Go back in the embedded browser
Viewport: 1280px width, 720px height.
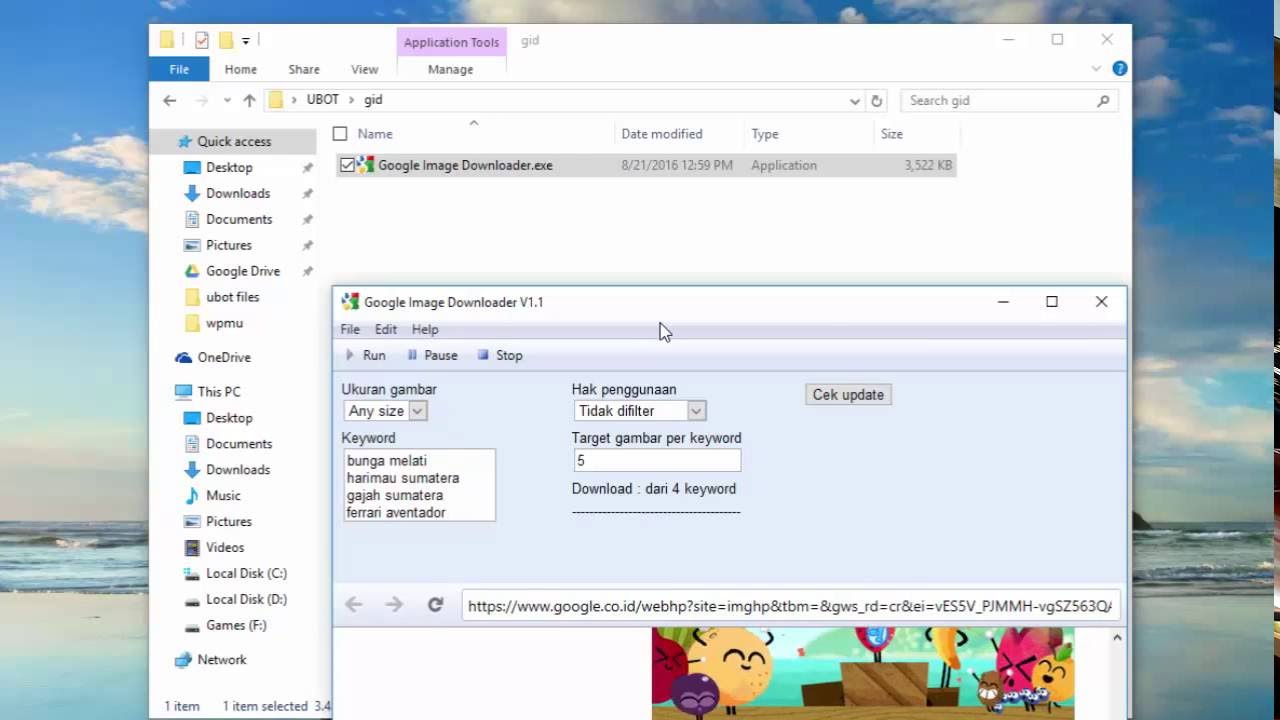point(353,604)
